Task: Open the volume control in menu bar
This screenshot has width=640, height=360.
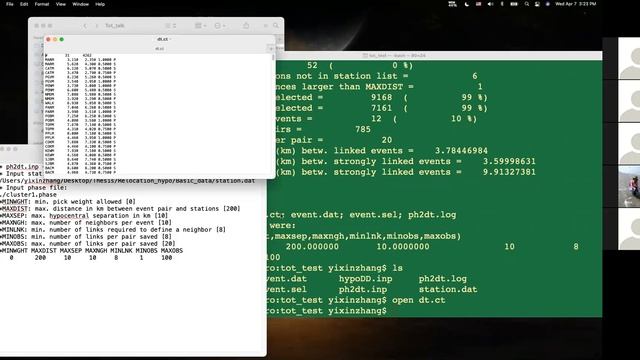Action: [x=491, y=4]
